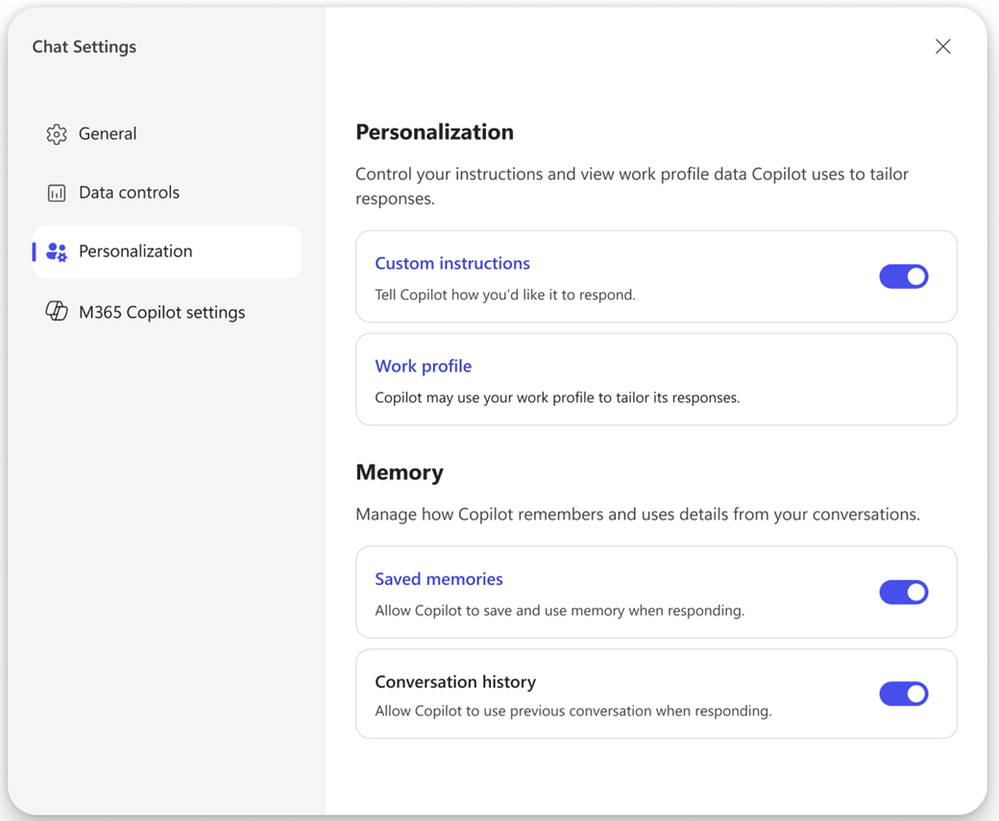Disable the Custom instructions toggle

[x=903, y=277]
